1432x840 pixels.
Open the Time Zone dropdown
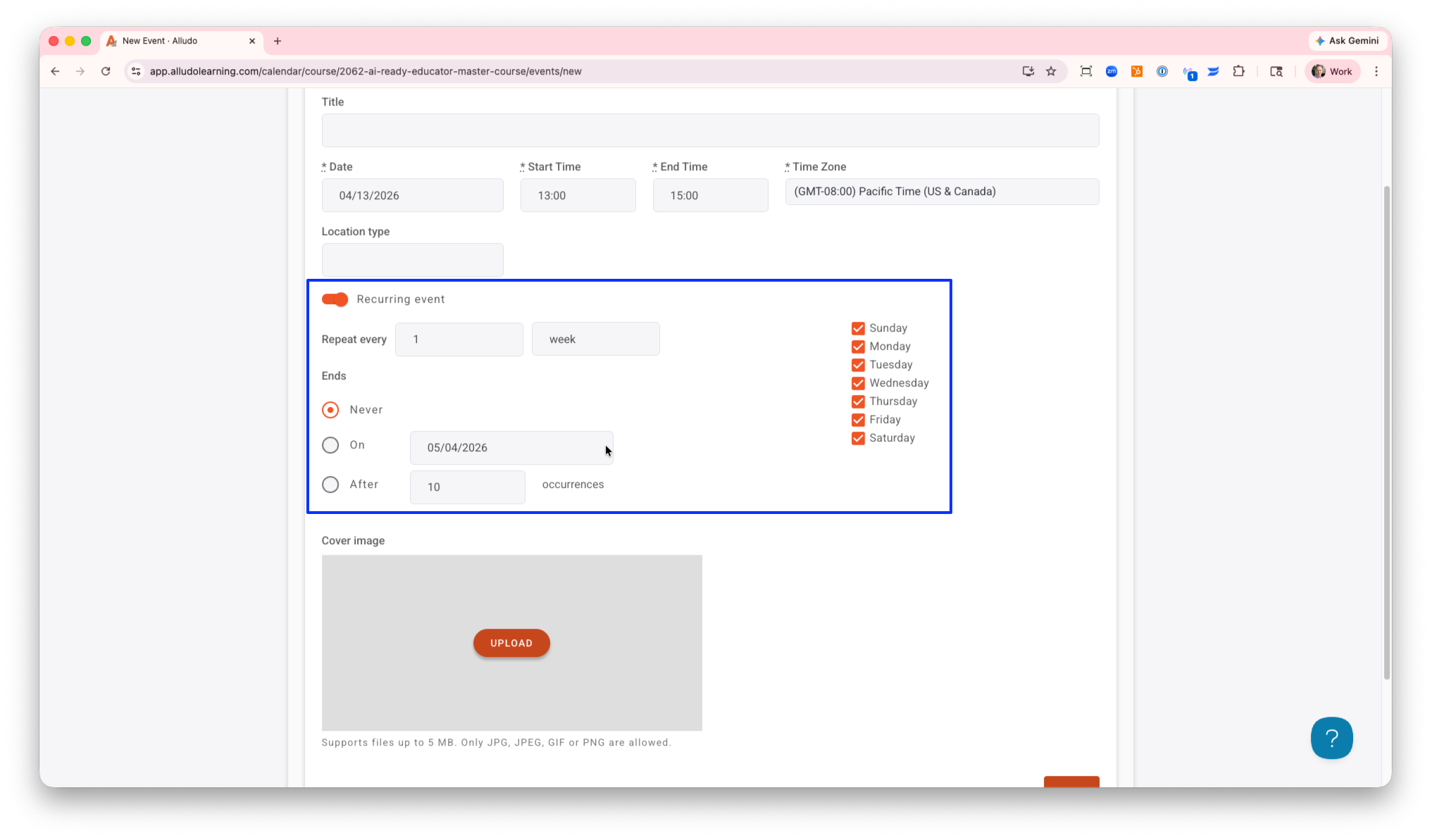coord(941,192)
